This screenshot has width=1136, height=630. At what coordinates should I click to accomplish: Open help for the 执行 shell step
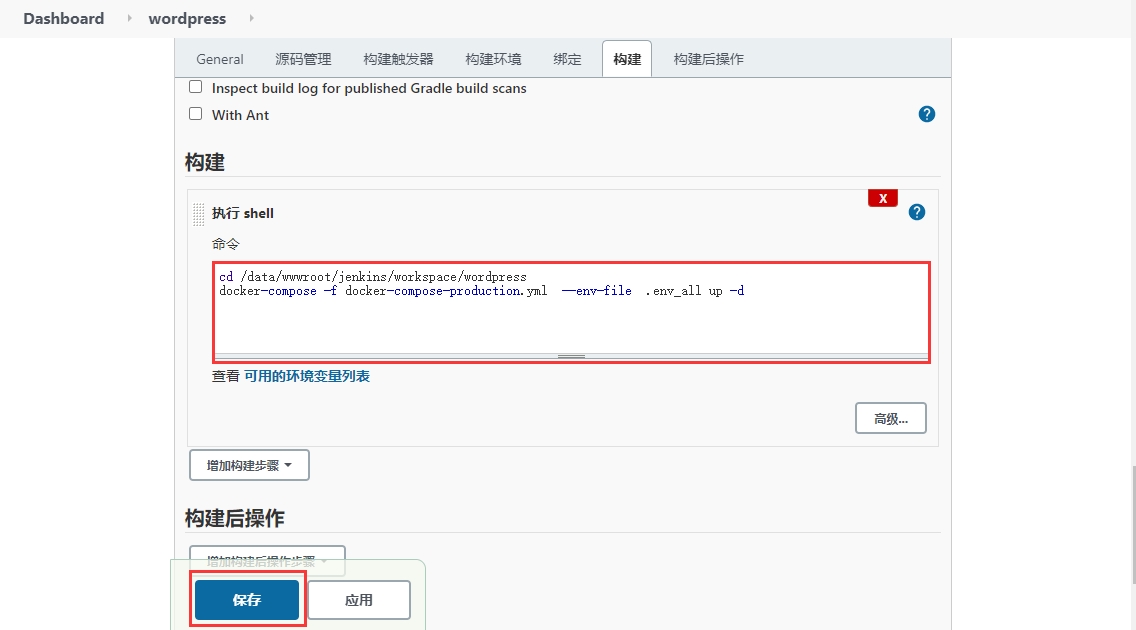tap(916, 212)
